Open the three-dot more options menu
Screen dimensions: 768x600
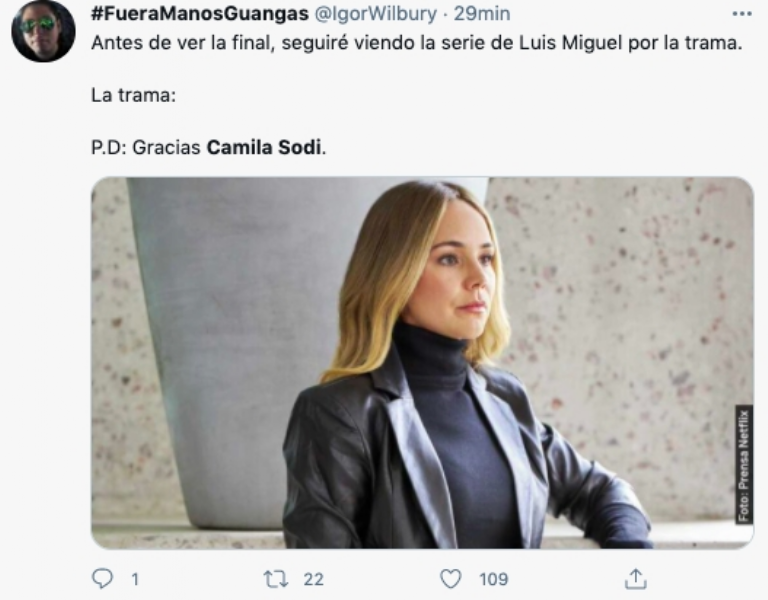(x=742, y=14)
